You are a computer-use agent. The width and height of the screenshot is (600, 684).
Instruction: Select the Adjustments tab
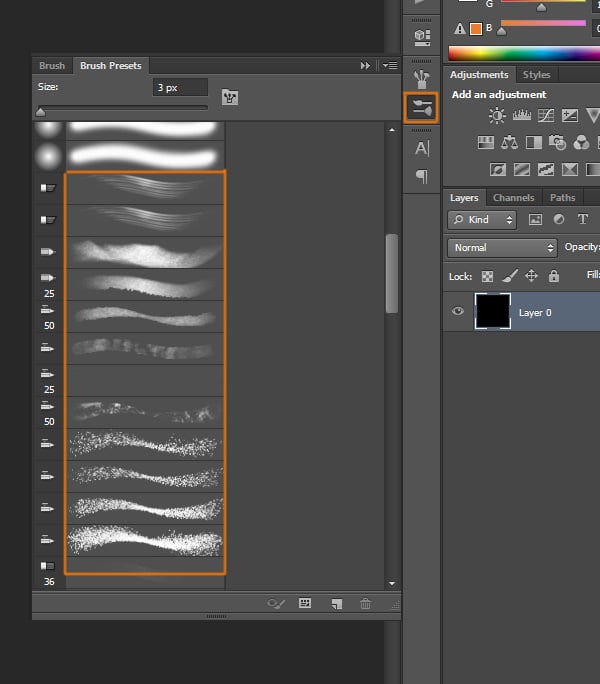479,75
